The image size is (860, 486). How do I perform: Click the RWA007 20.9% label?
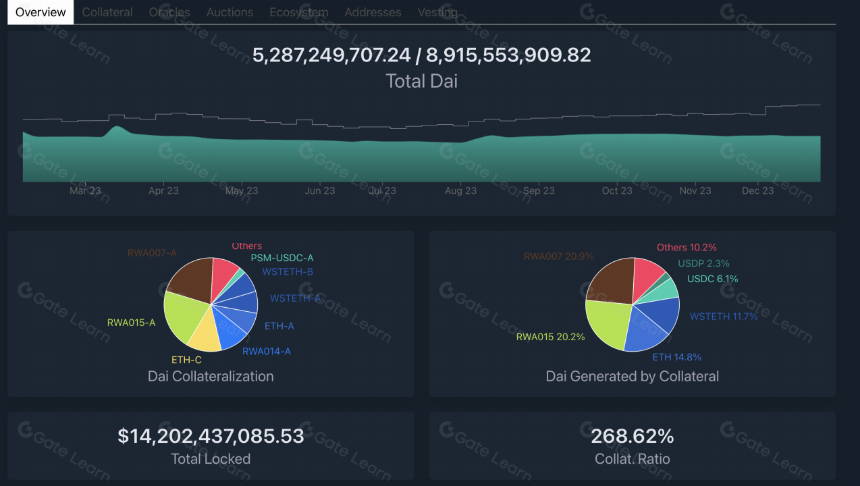tap(558, 256)
